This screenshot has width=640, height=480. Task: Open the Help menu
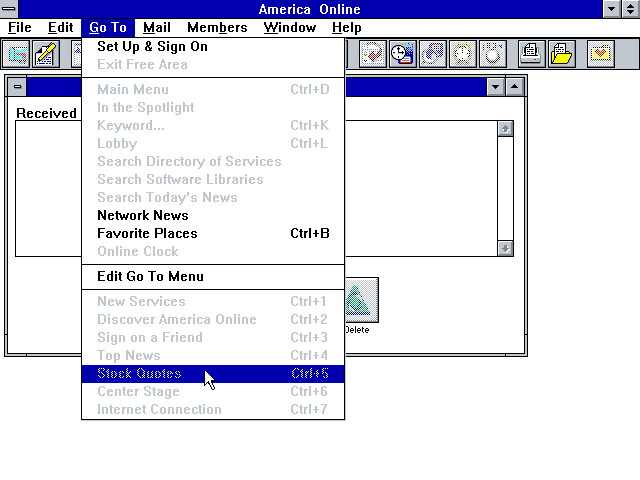click(x=347, y=28)
